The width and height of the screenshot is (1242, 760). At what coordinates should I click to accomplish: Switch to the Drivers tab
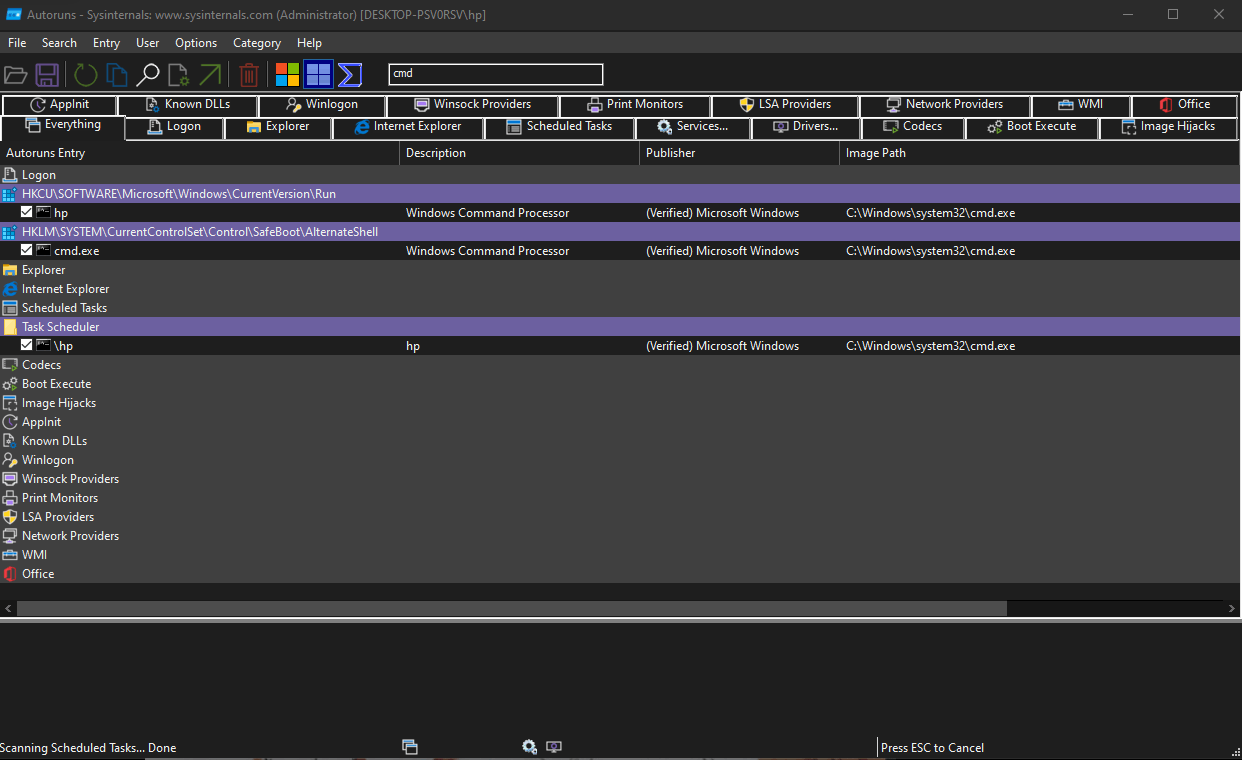(805, 127)
